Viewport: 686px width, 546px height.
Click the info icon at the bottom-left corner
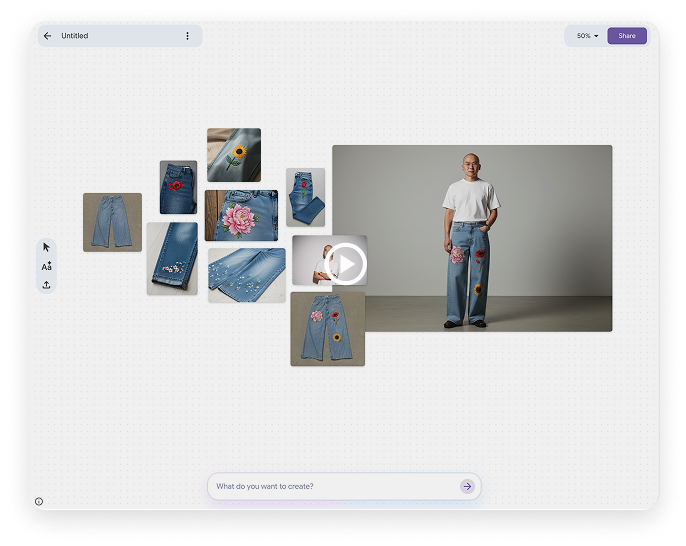pos(39,501)
